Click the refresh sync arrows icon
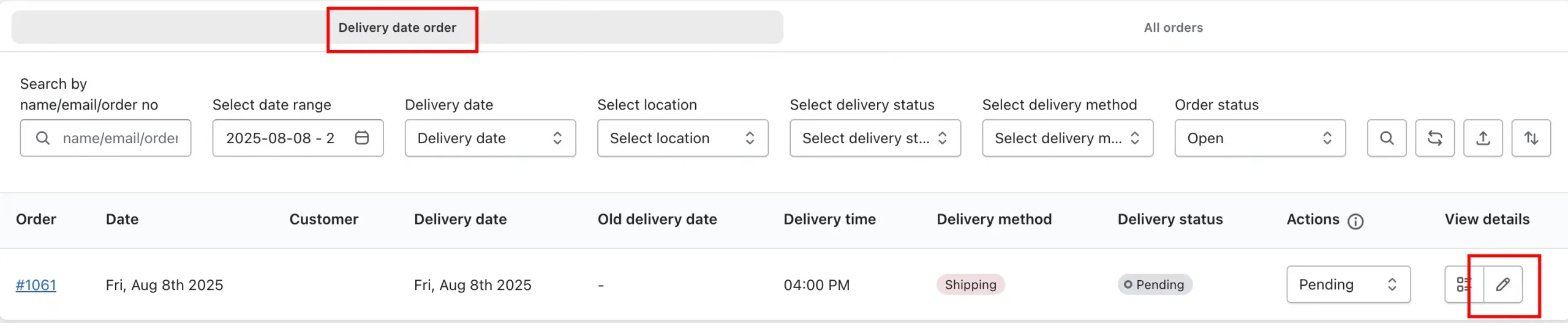The width and height of the screenshot is (1568, 323). click(1434, 138)
